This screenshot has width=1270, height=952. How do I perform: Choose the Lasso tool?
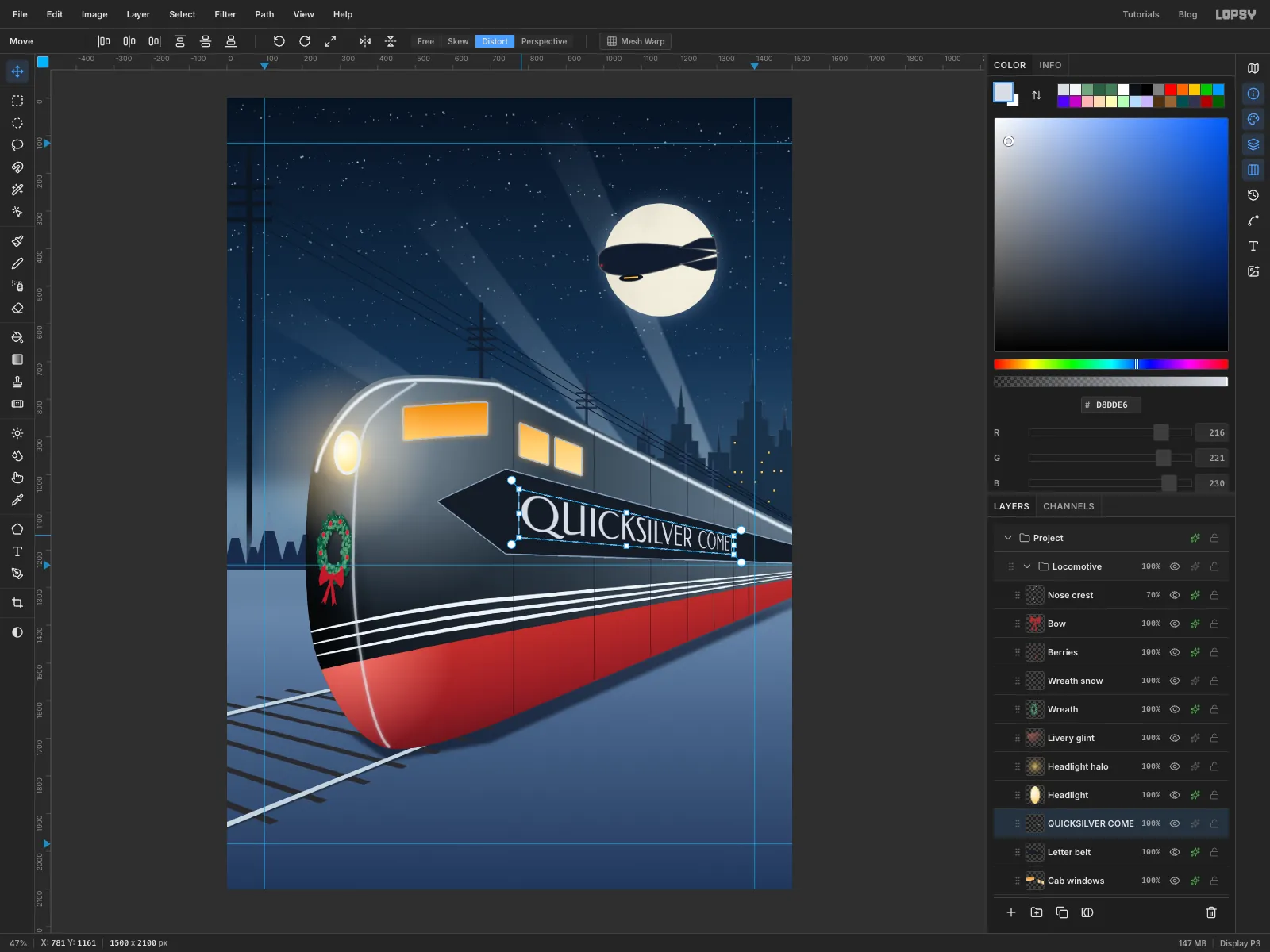[17, 145]
